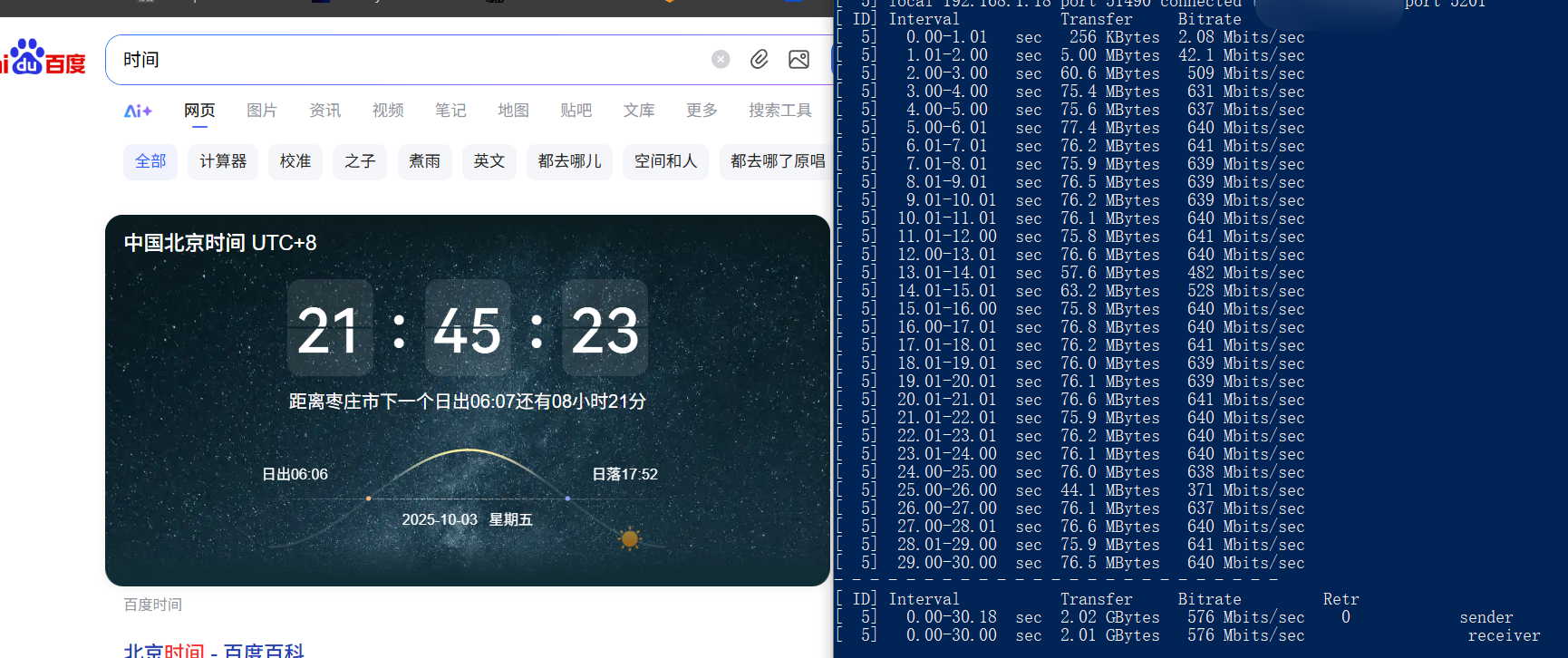This screenshot has width=1568, height=658.
Task: Click terminal row 13.01-14.01 sec
Action: coord(1070,273)
